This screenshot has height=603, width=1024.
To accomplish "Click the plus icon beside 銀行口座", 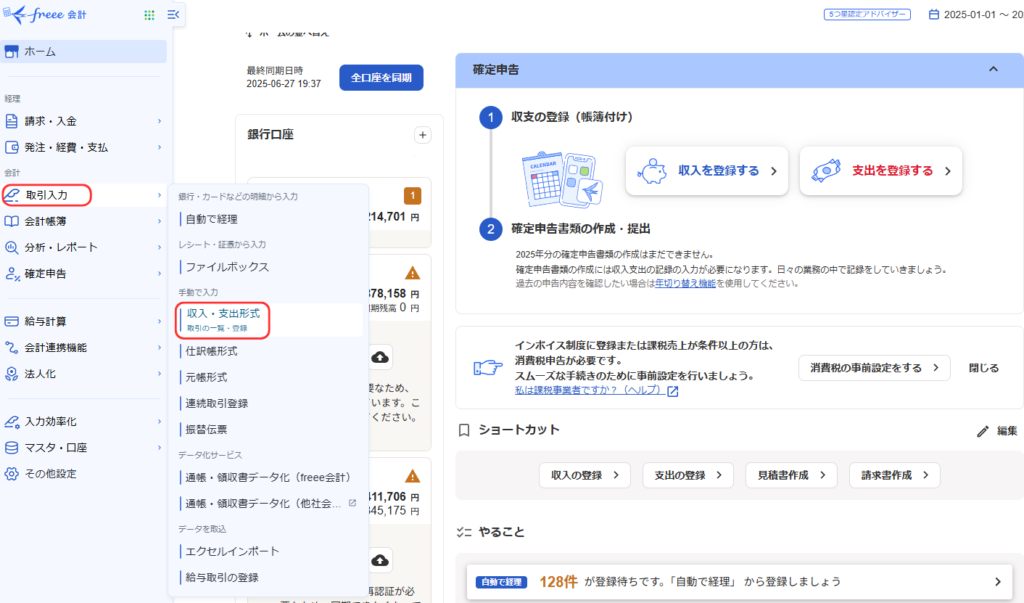I will 422,135.
